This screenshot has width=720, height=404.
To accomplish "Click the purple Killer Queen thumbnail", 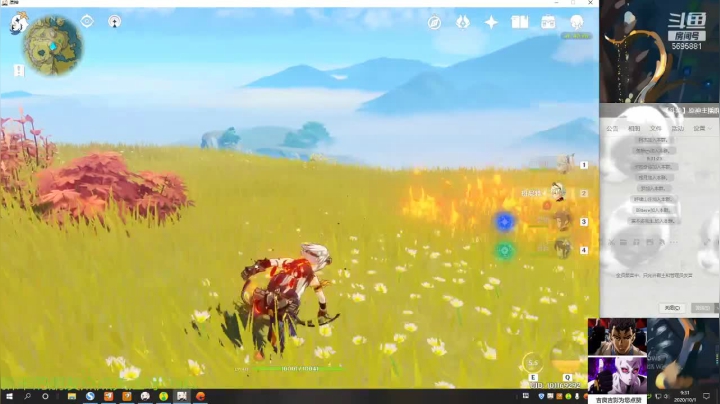I will (617, 376).
